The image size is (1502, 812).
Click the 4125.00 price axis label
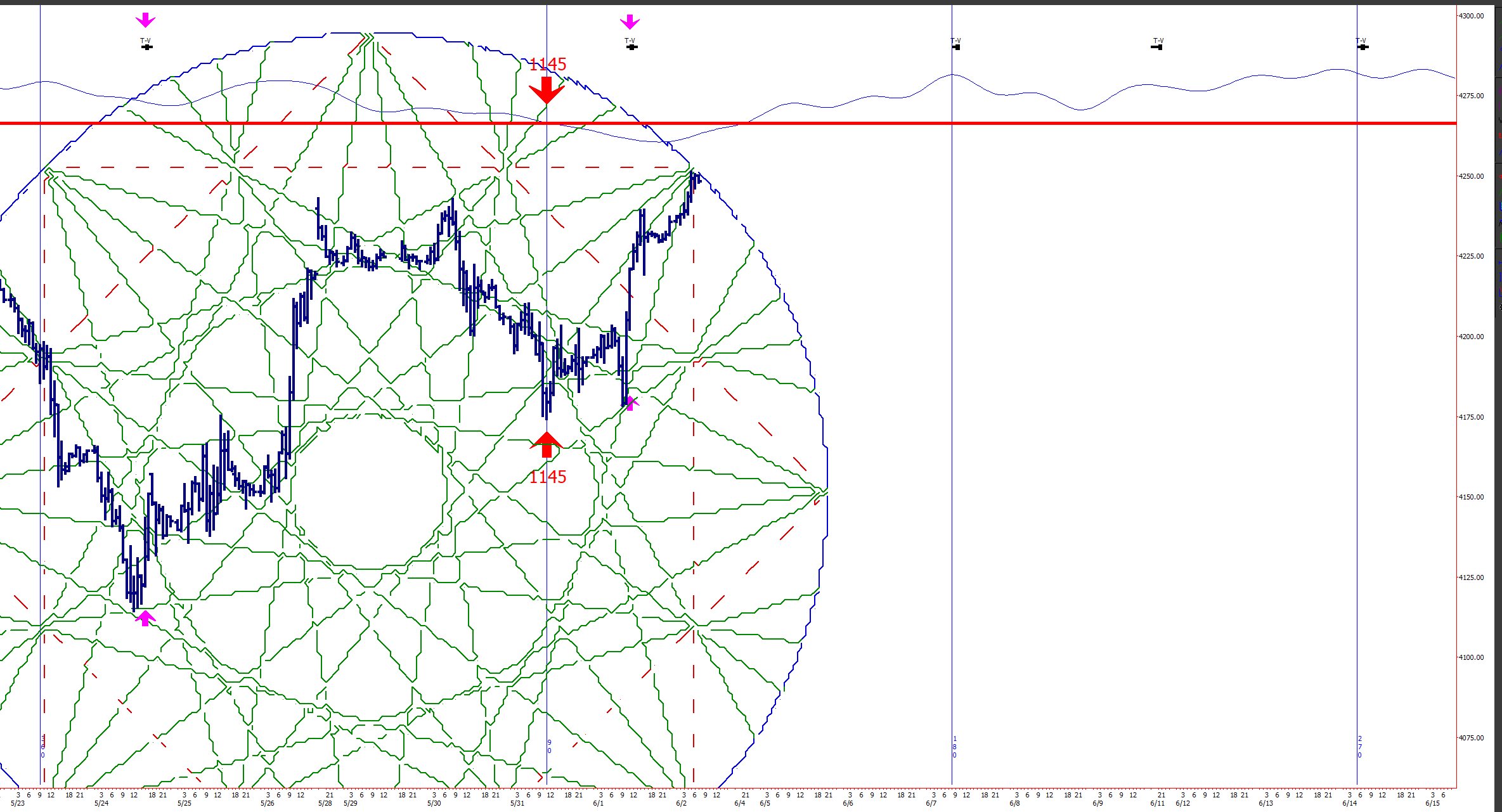click(x=1472, y=577)
